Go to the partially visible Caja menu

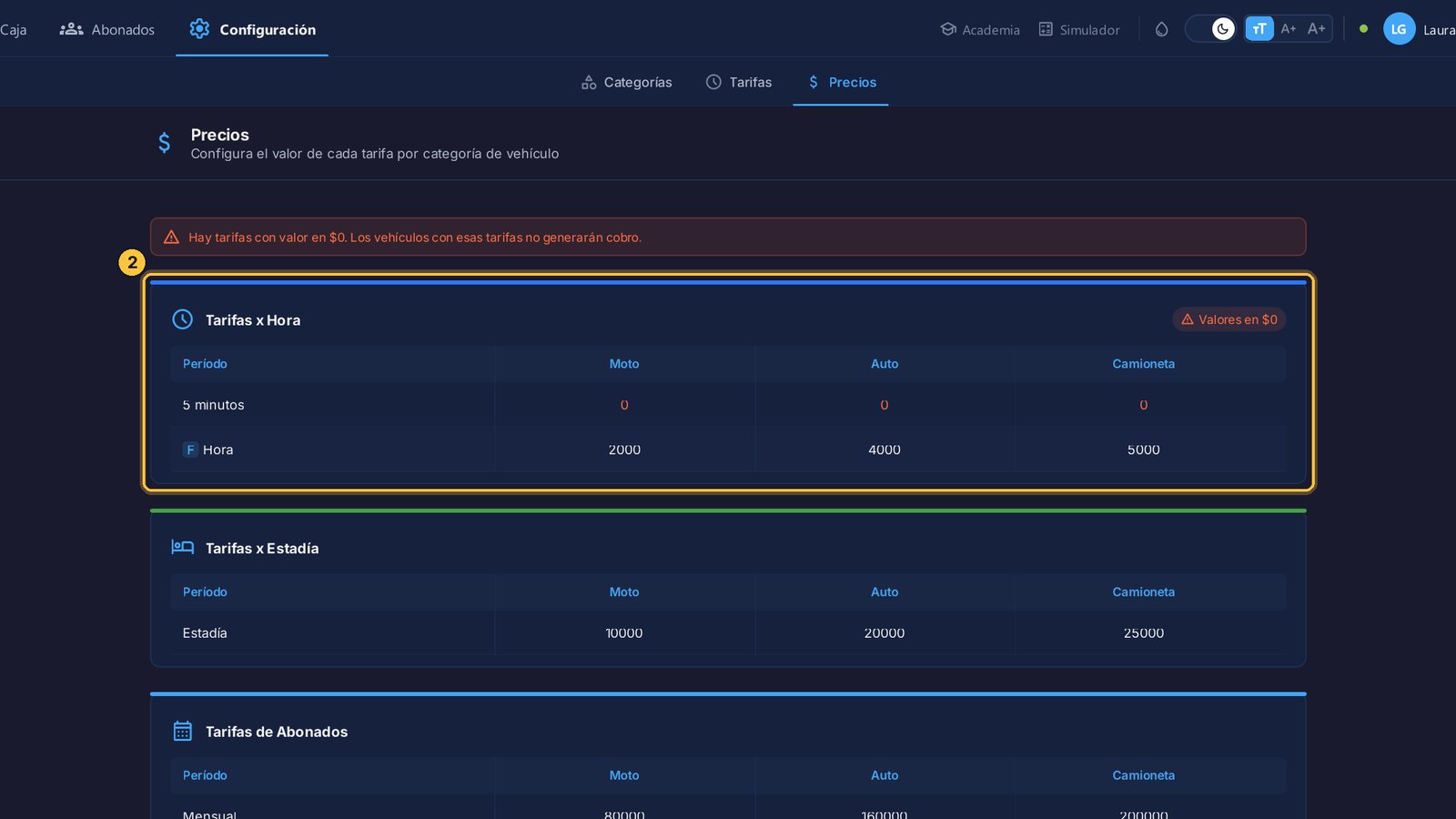(13, 29)
